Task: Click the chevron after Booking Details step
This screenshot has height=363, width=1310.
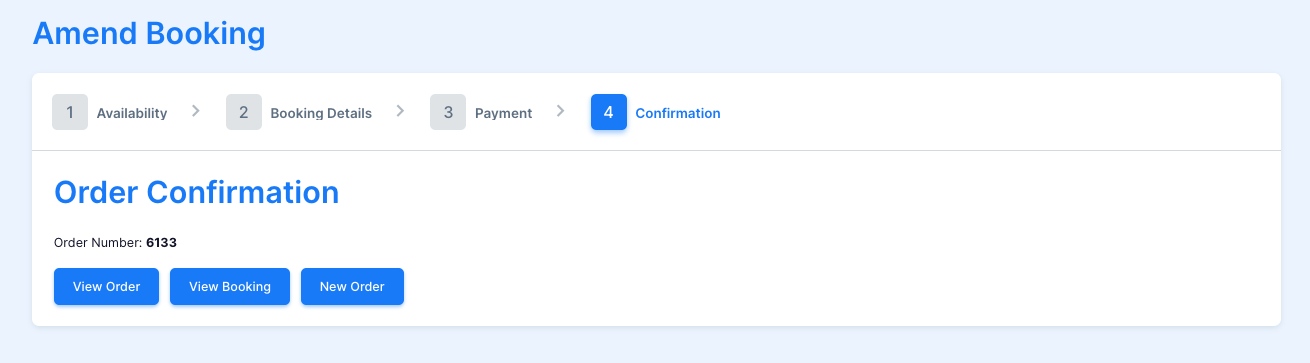Action: click(400, 110)
